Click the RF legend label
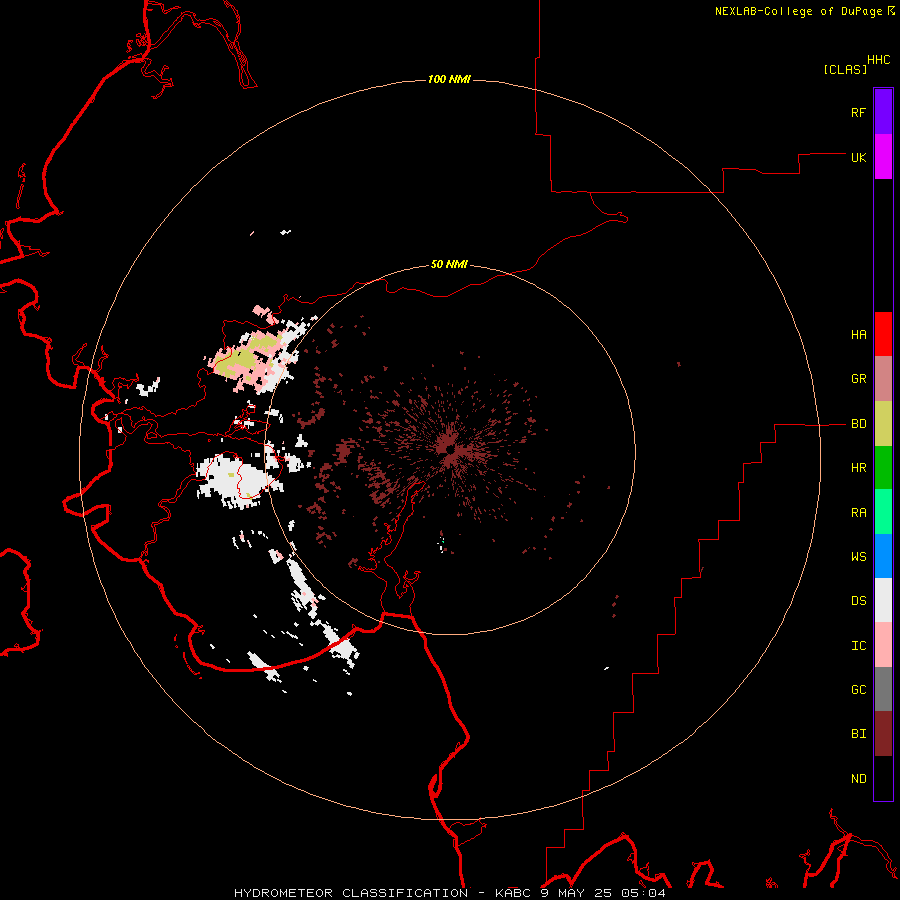The image size is (900, 900). coord(858,112)
